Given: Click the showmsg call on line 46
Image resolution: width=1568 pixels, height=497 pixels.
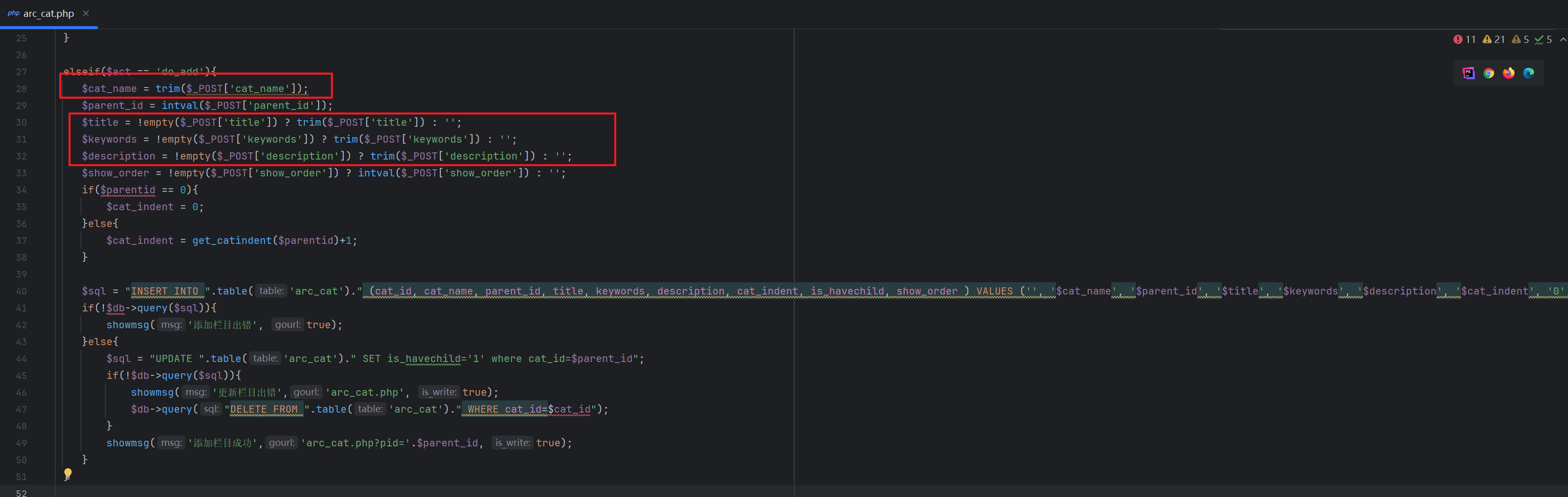Looking at the screenshot, I should tap(152, 392).
